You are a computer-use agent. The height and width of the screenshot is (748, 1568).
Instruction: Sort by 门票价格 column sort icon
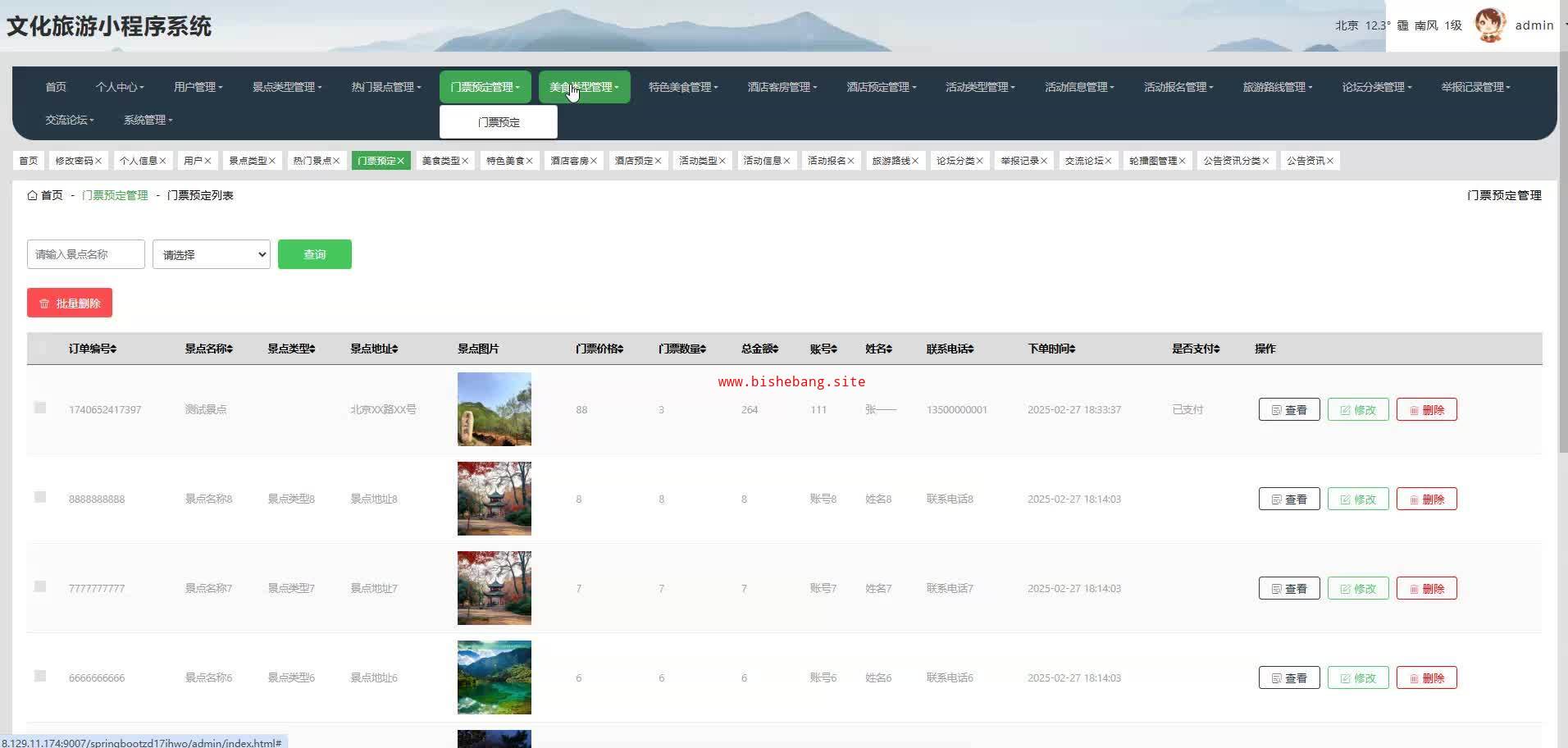click(620, 349)
